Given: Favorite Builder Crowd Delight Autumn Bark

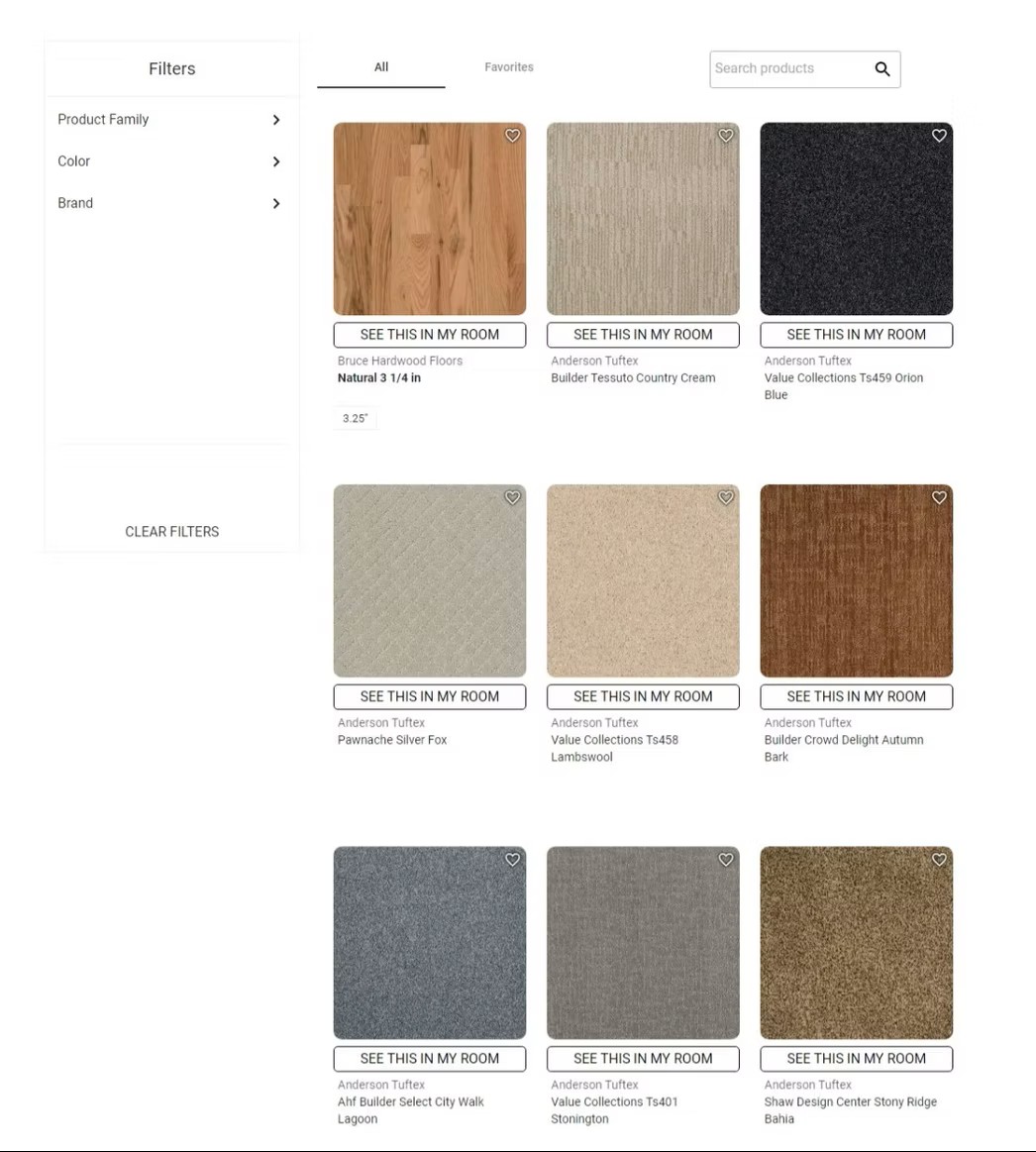Looking at the screenshot, I should point(939,497).
